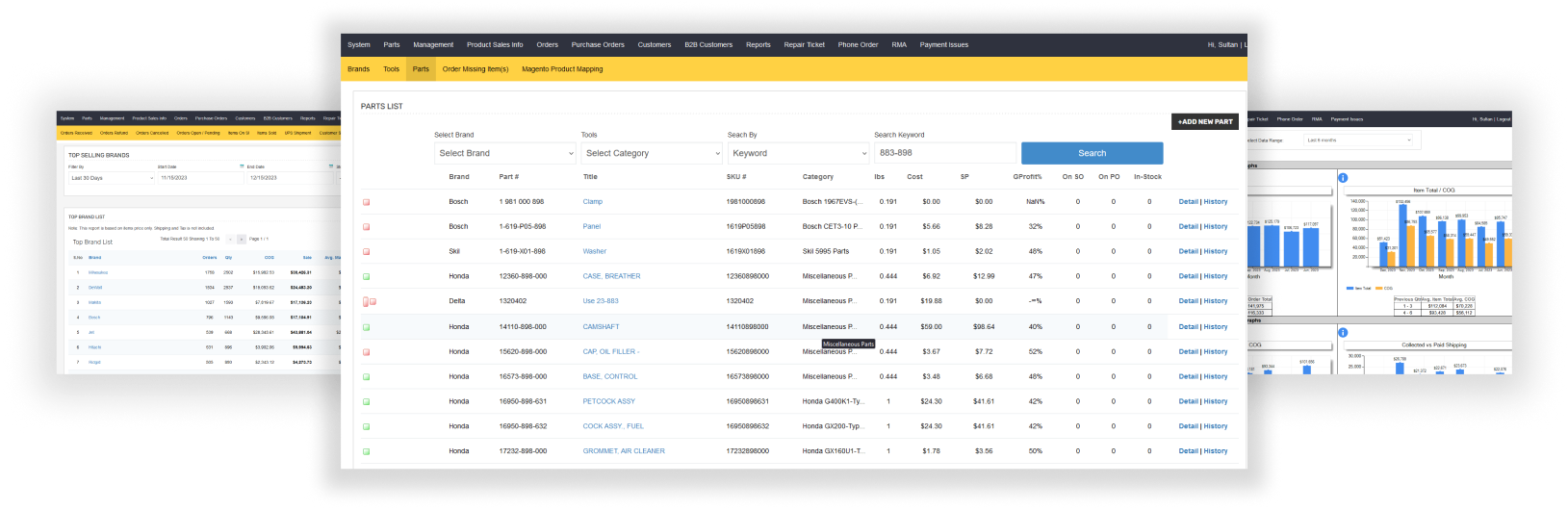Open the CAP, OIL FILLER title link
This screenshot has width=1568, height=510.
pyautogui.click(x=610, y=352)
